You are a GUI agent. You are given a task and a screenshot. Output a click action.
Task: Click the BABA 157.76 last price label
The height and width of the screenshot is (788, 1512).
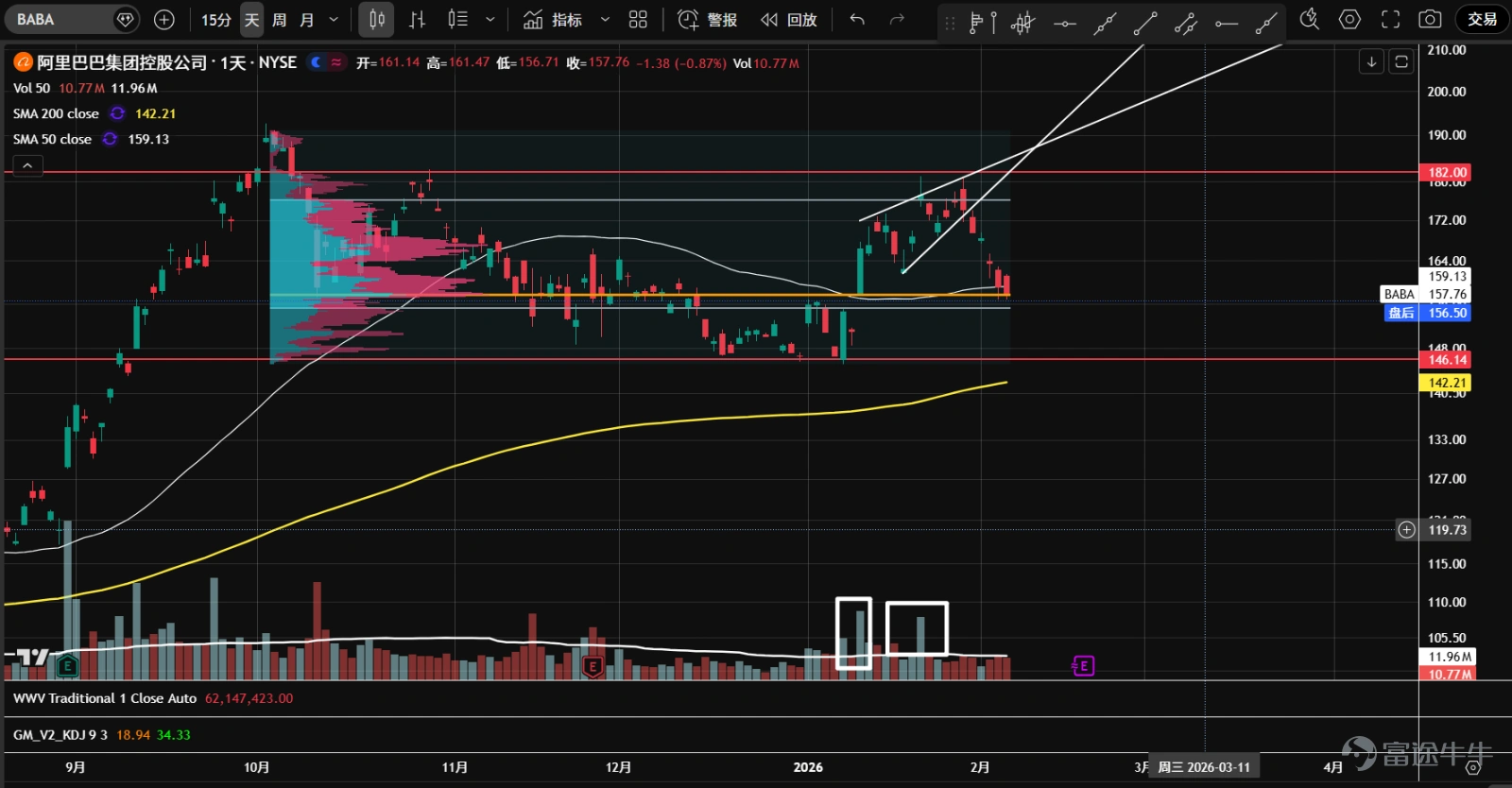(1426, 294)
